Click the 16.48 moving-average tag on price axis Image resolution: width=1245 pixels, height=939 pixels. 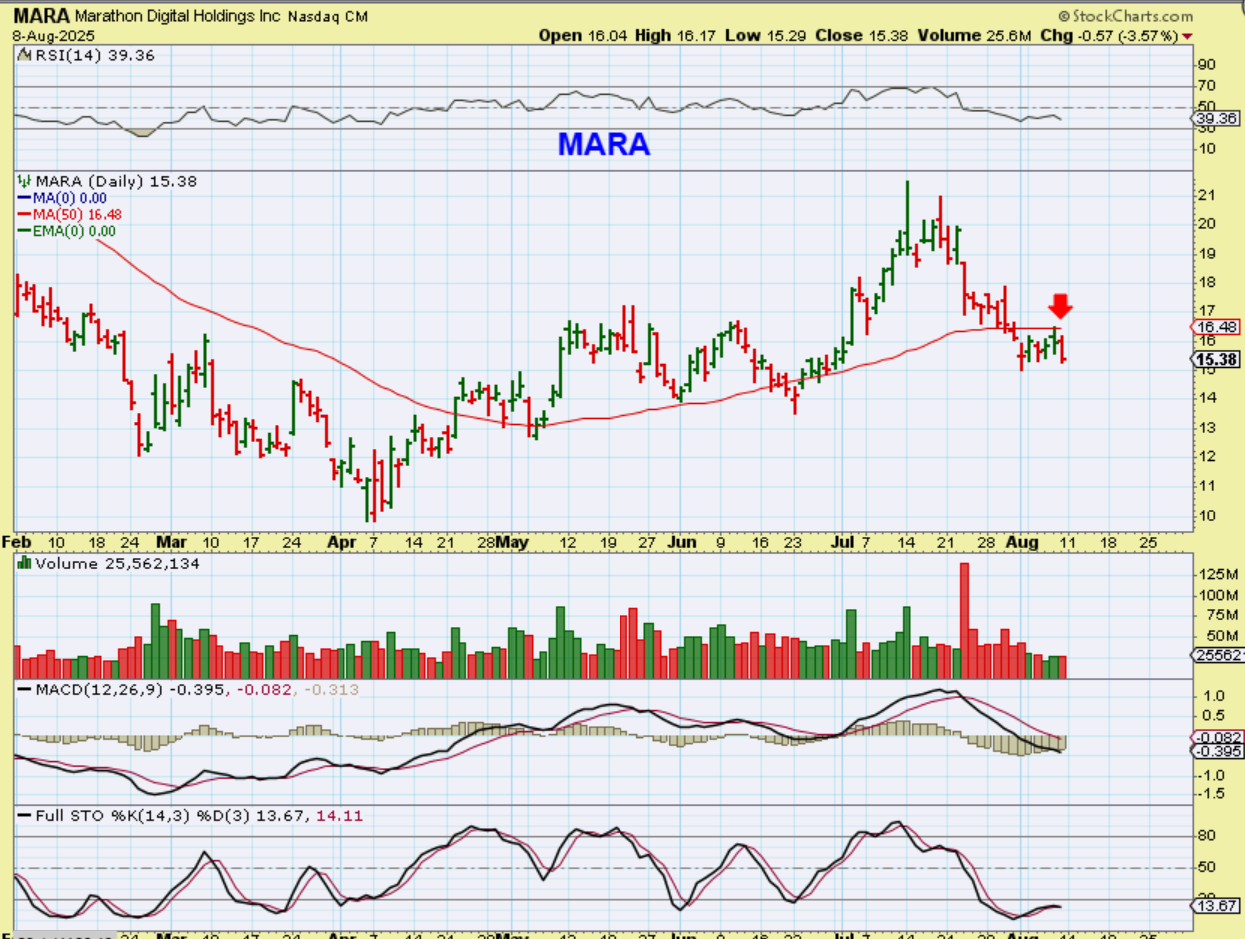pos(1214,327)
